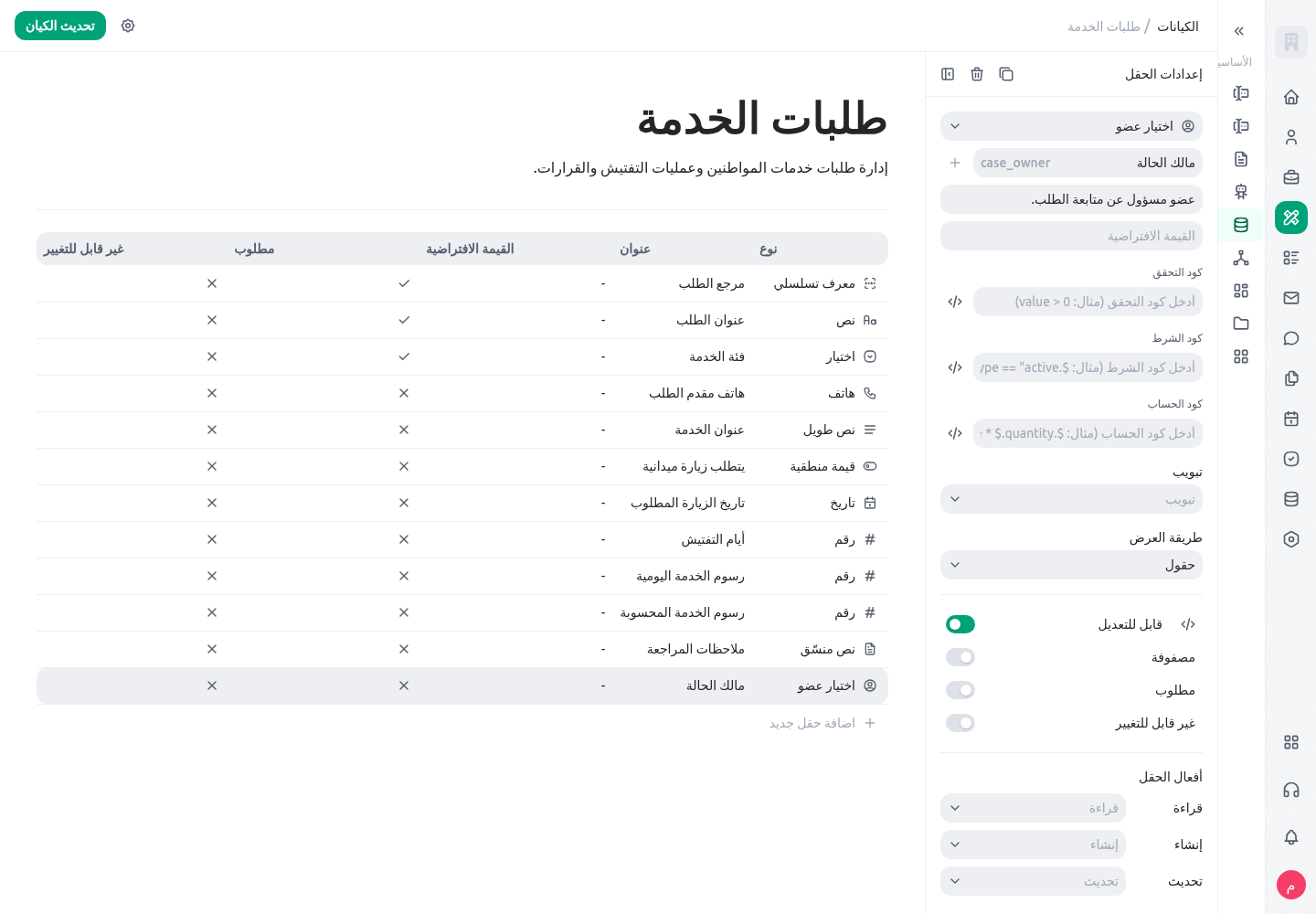This screenshot has height=914, width=1316.
Task: Select the مرجع الطلب field row
Action: pos(462,283)
